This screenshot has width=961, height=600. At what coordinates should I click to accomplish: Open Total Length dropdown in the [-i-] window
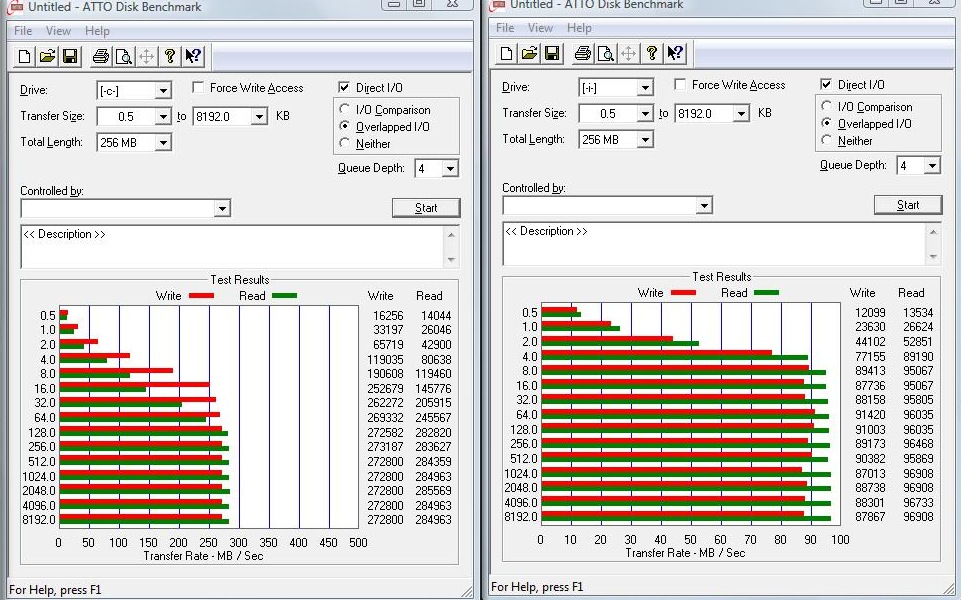[644, 140]
